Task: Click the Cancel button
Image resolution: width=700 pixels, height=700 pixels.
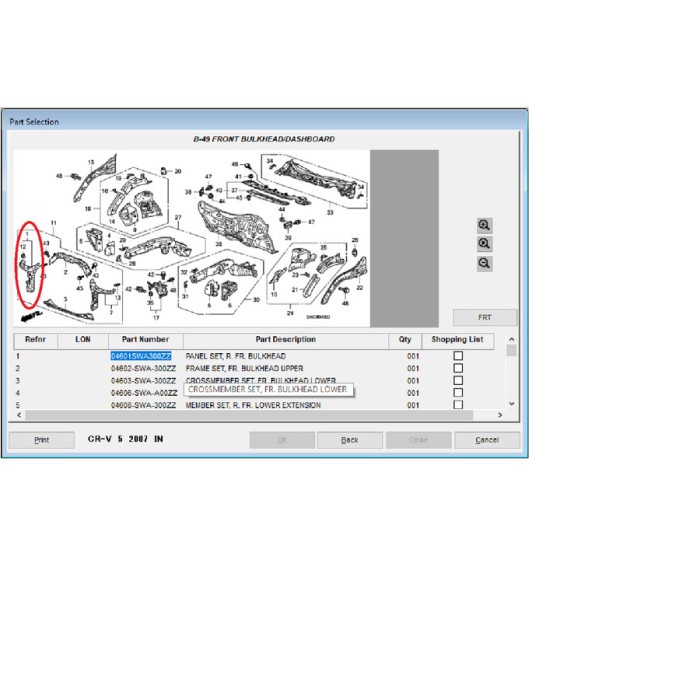Action: 487,440
